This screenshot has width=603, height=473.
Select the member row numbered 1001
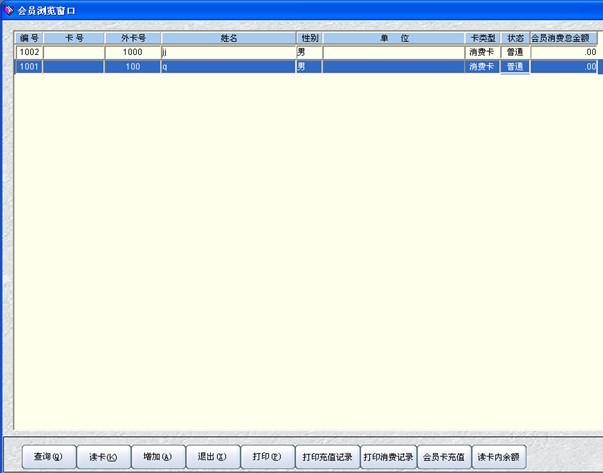coord(28,66)
